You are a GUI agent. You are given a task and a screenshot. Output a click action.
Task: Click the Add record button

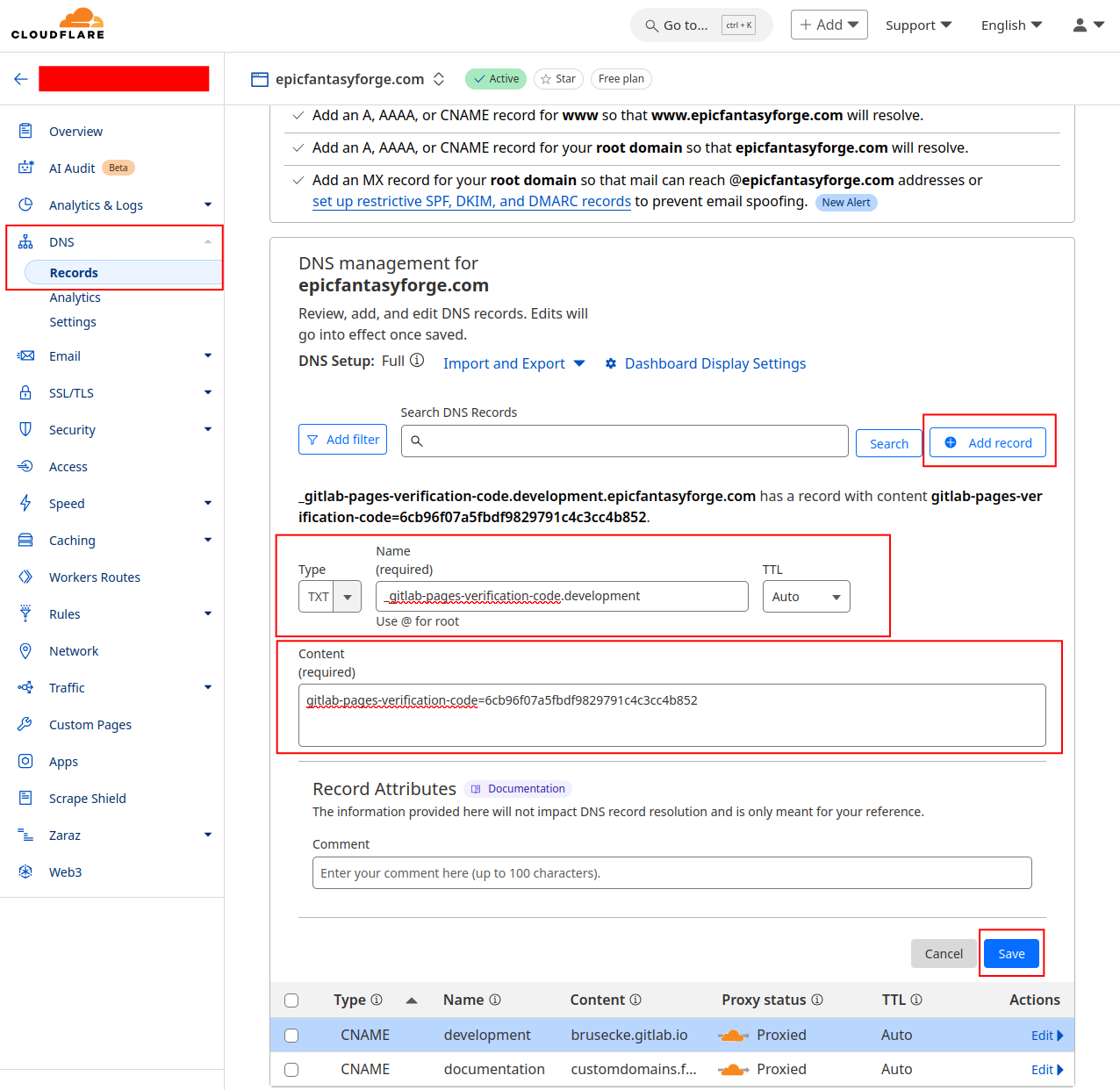click(x=987, y=442)
